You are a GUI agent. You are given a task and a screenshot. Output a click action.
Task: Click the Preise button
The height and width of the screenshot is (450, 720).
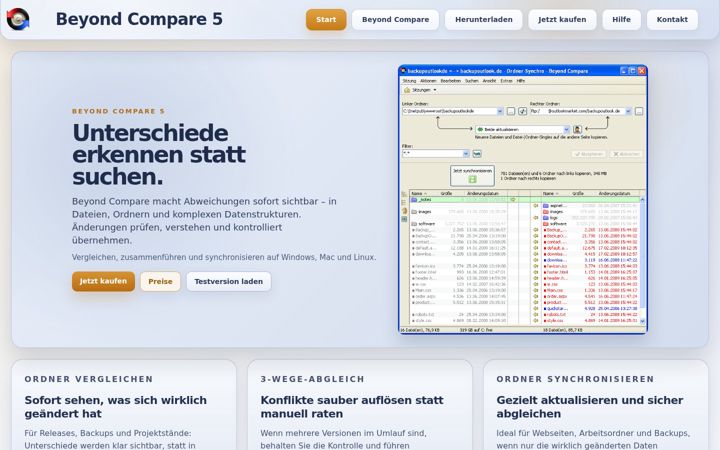[160, 281]
